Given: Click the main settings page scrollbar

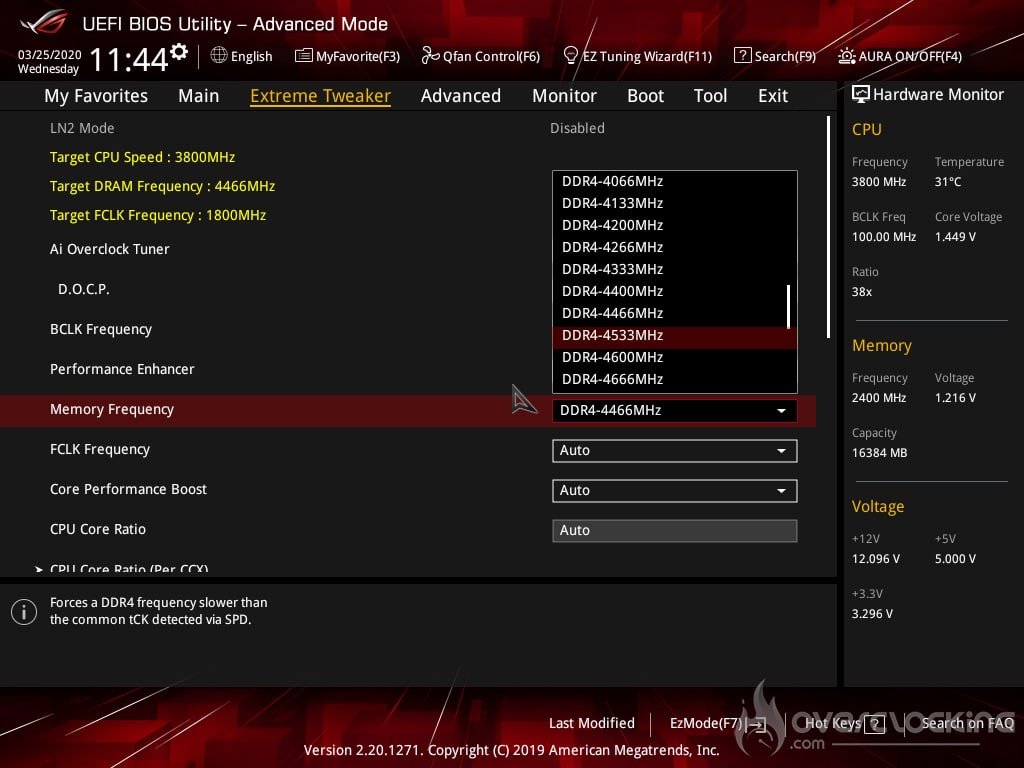Looking at the screenshot, I should (x=829, y=227).
